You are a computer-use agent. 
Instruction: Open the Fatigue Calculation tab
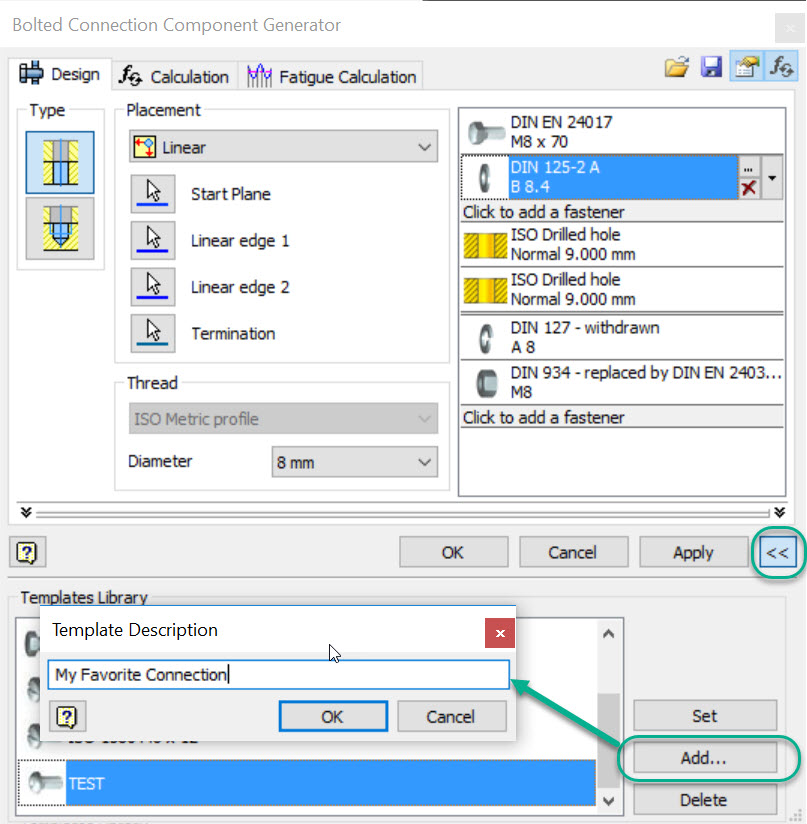[x=331, y=77]
